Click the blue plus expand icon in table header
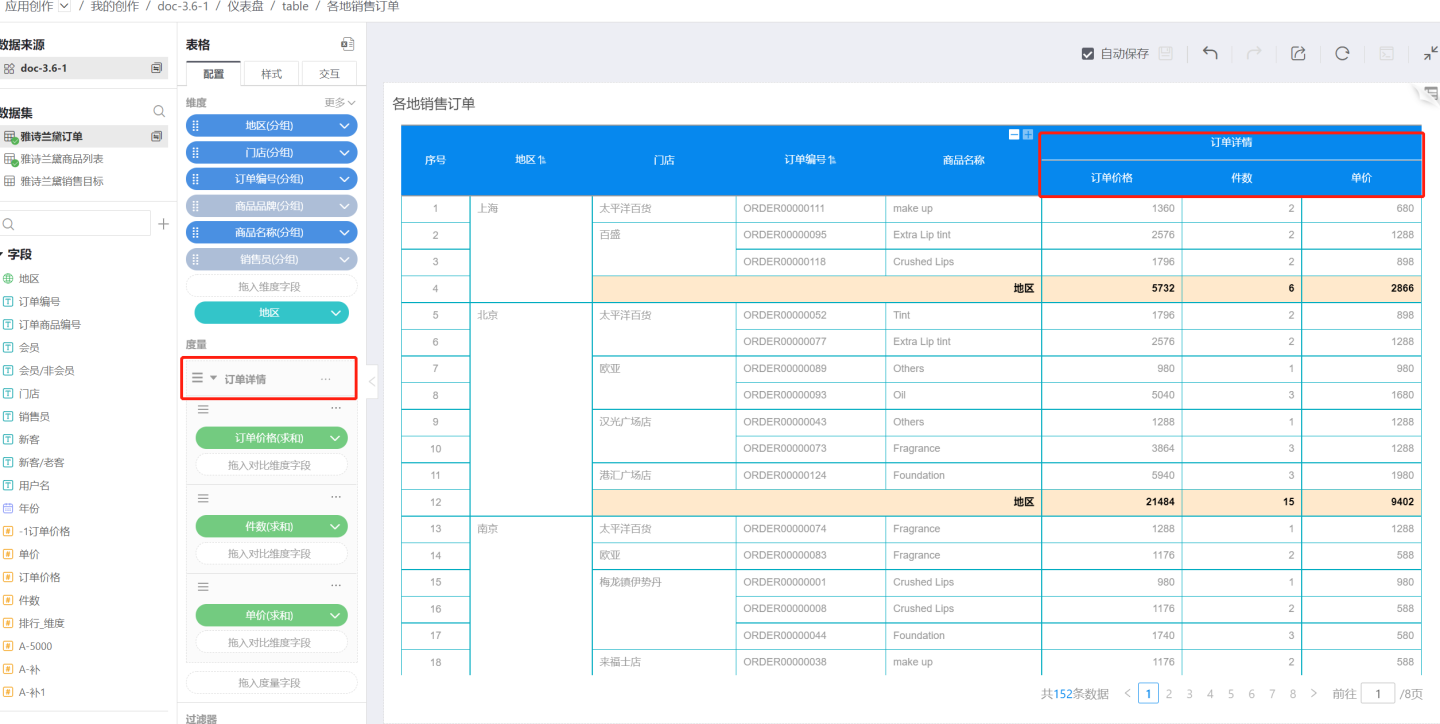Screen dimensions: 1440x724 coord(1027,134)
